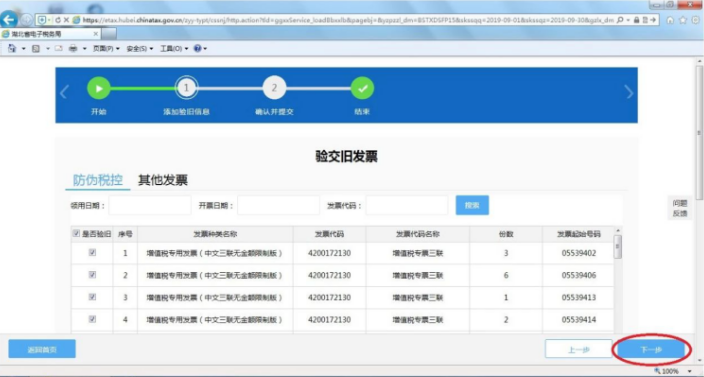Click the 发票代码 column header
The image size is (704, 377).
(x=330, y=234)
